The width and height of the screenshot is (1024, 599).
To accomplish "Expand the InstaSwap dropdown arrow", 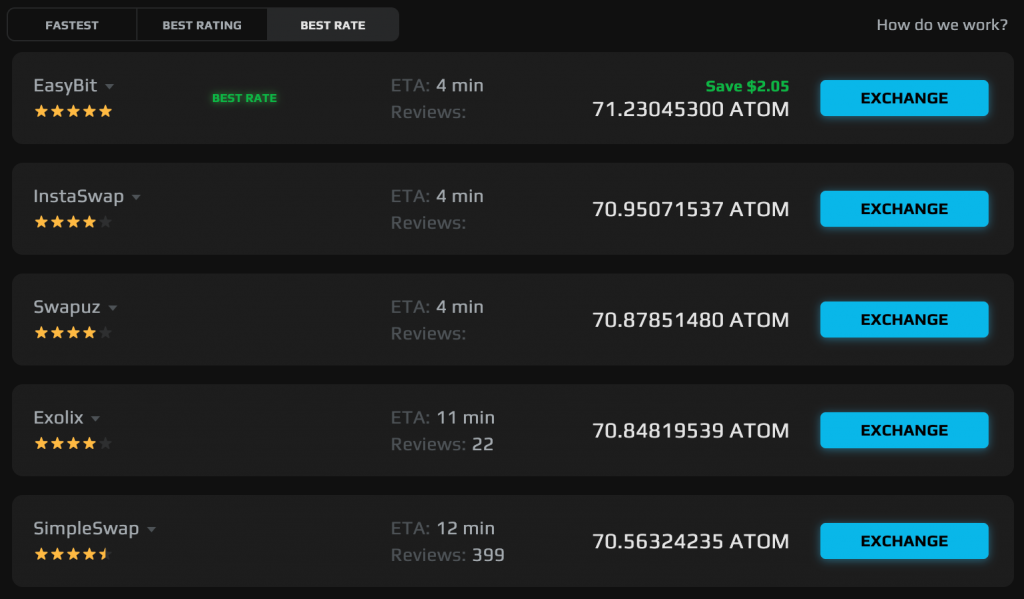I will (x=136, y=197).
